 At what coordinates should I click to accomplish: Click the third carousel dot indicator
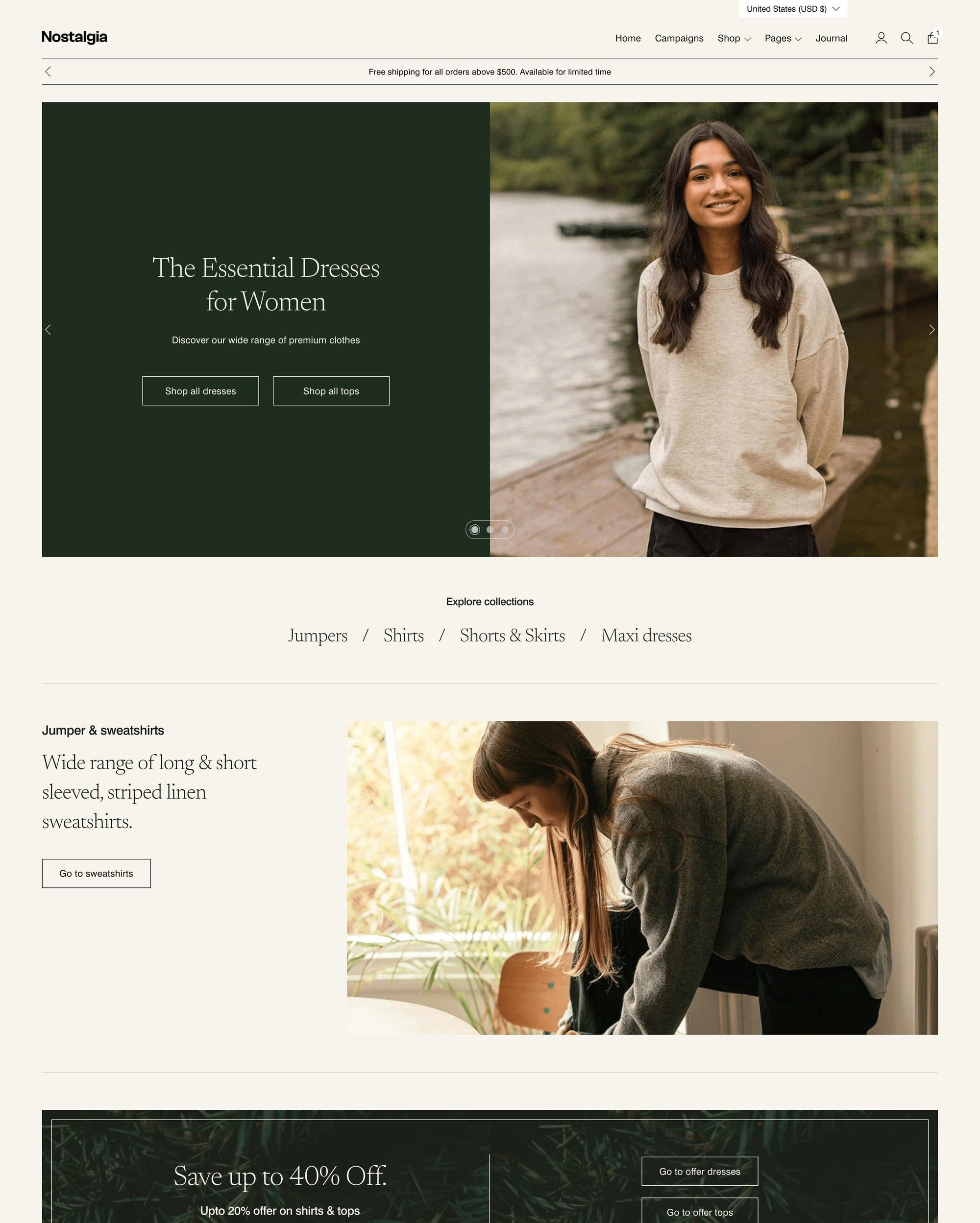point(505,530)
